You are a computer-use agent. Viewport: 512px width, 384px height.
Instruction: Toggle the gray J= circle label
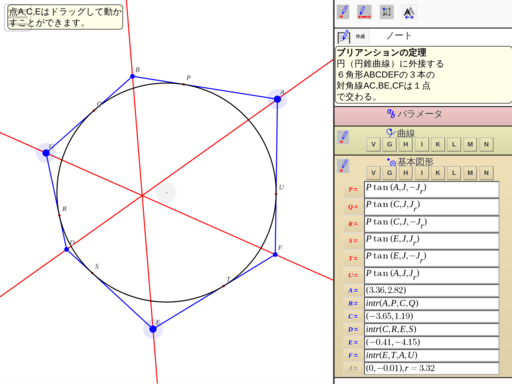(x=353, y=368)
